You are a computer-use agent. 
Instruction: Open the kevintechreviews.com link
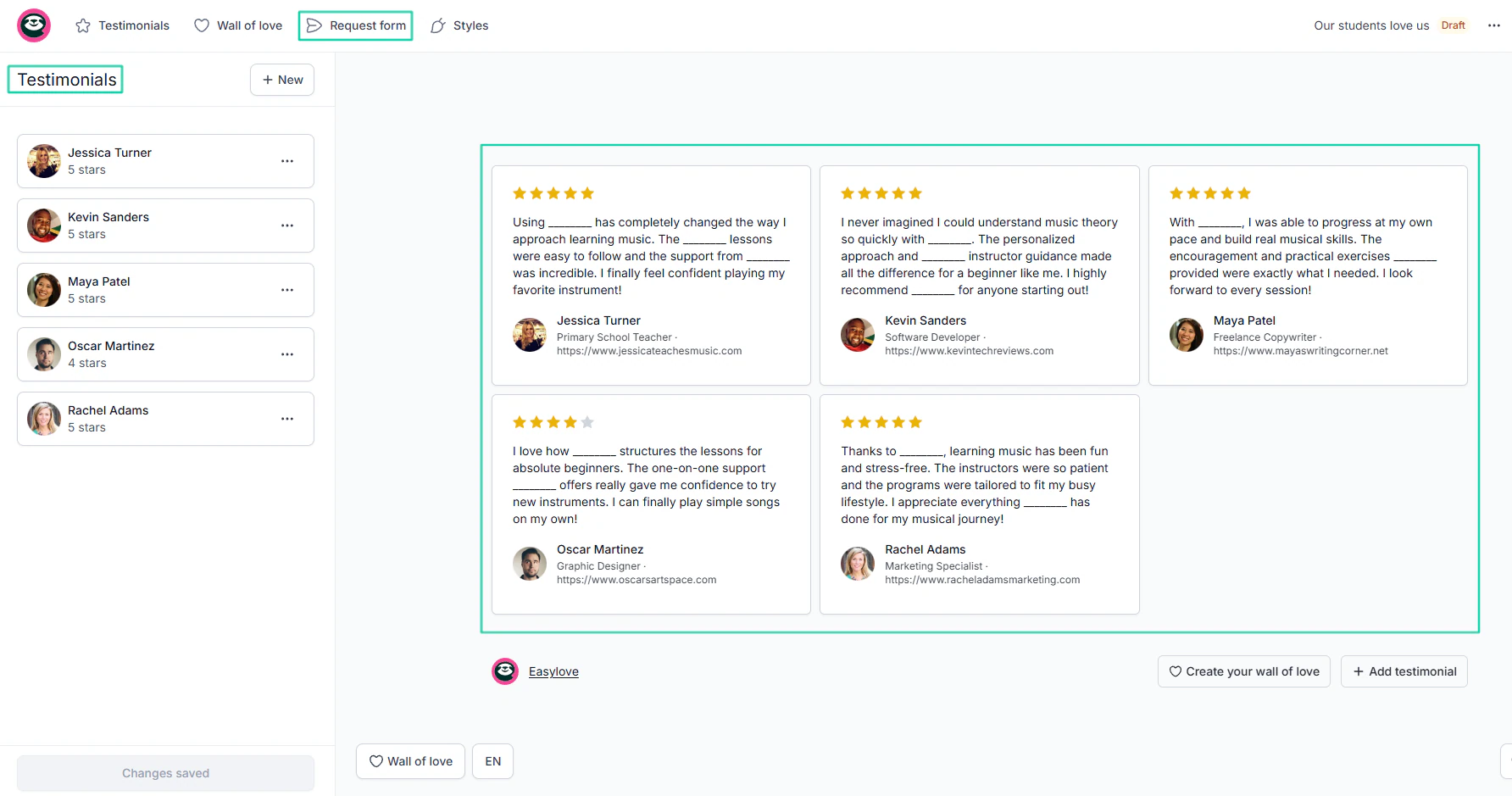970,351
